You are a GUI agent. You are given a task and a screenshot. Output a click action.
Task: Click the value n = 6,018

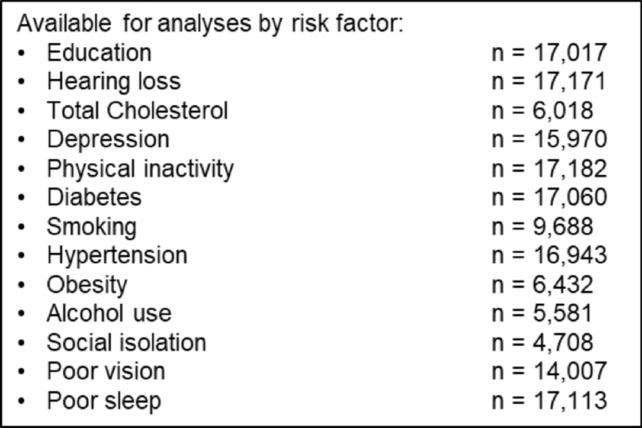542,111
